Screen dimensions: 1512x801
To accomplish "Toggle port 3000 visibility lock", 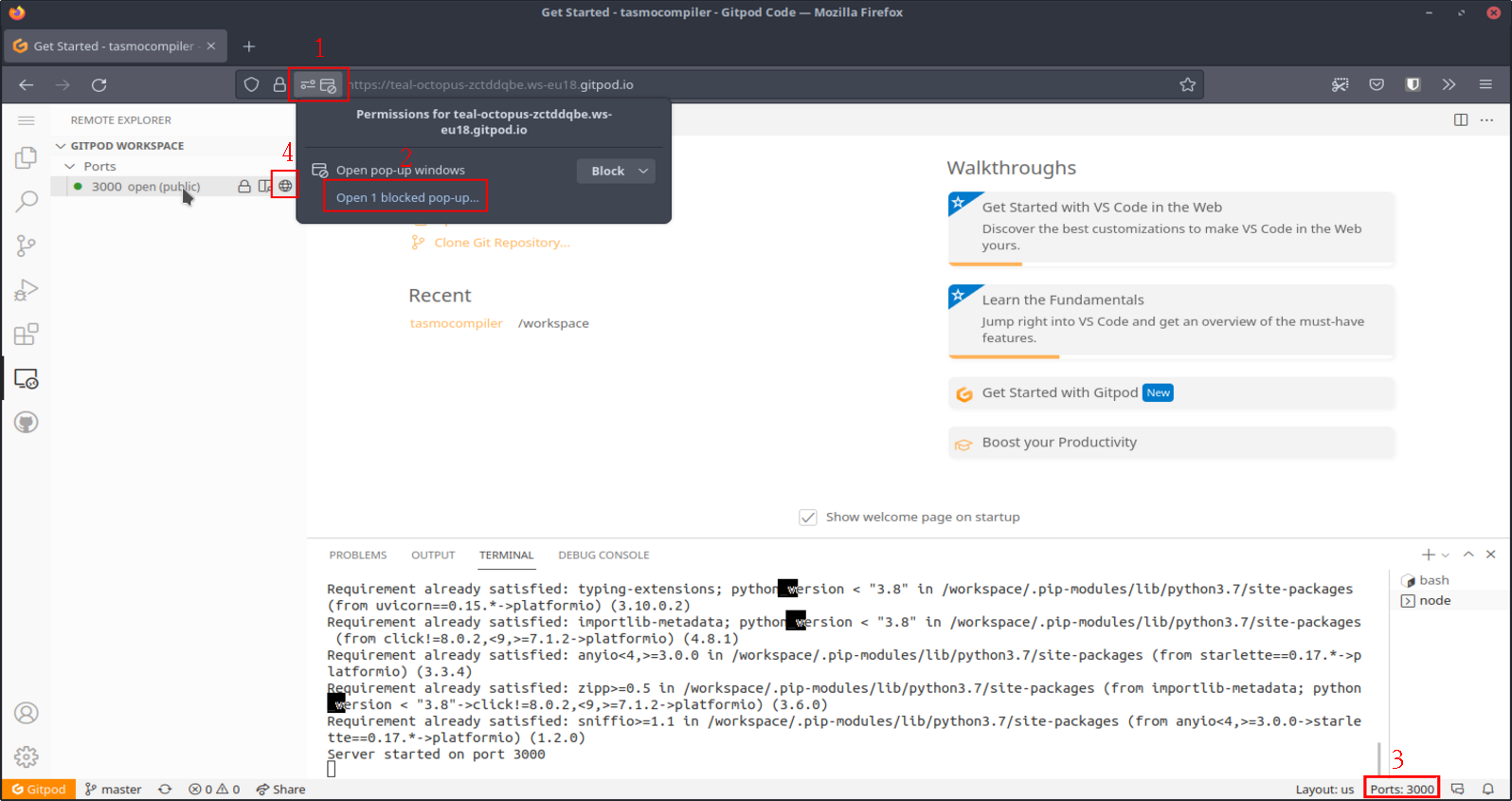I will (x=244, y=186).
